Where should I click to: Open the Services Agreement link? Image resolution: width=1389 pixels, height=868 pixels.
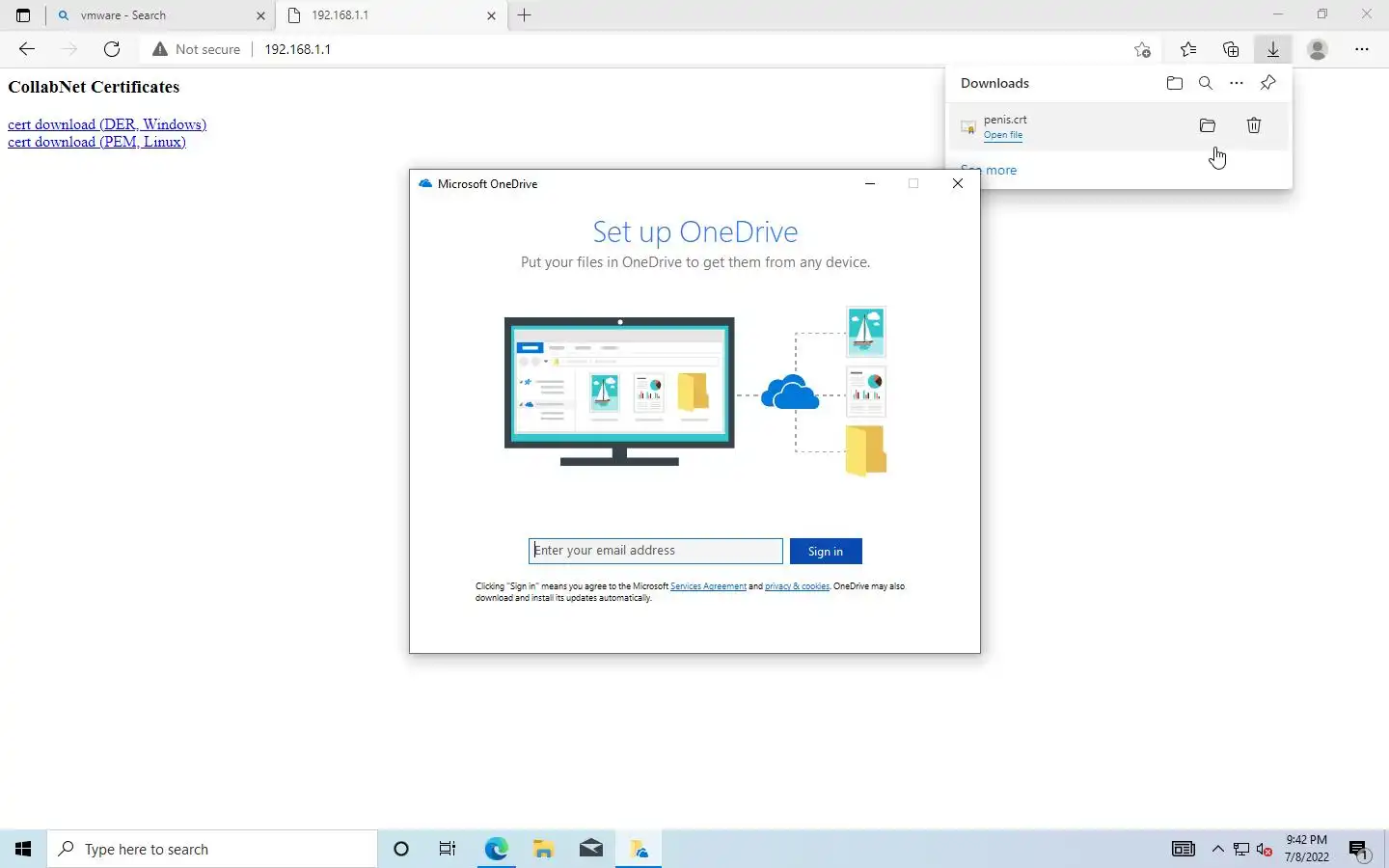[708, 586]
